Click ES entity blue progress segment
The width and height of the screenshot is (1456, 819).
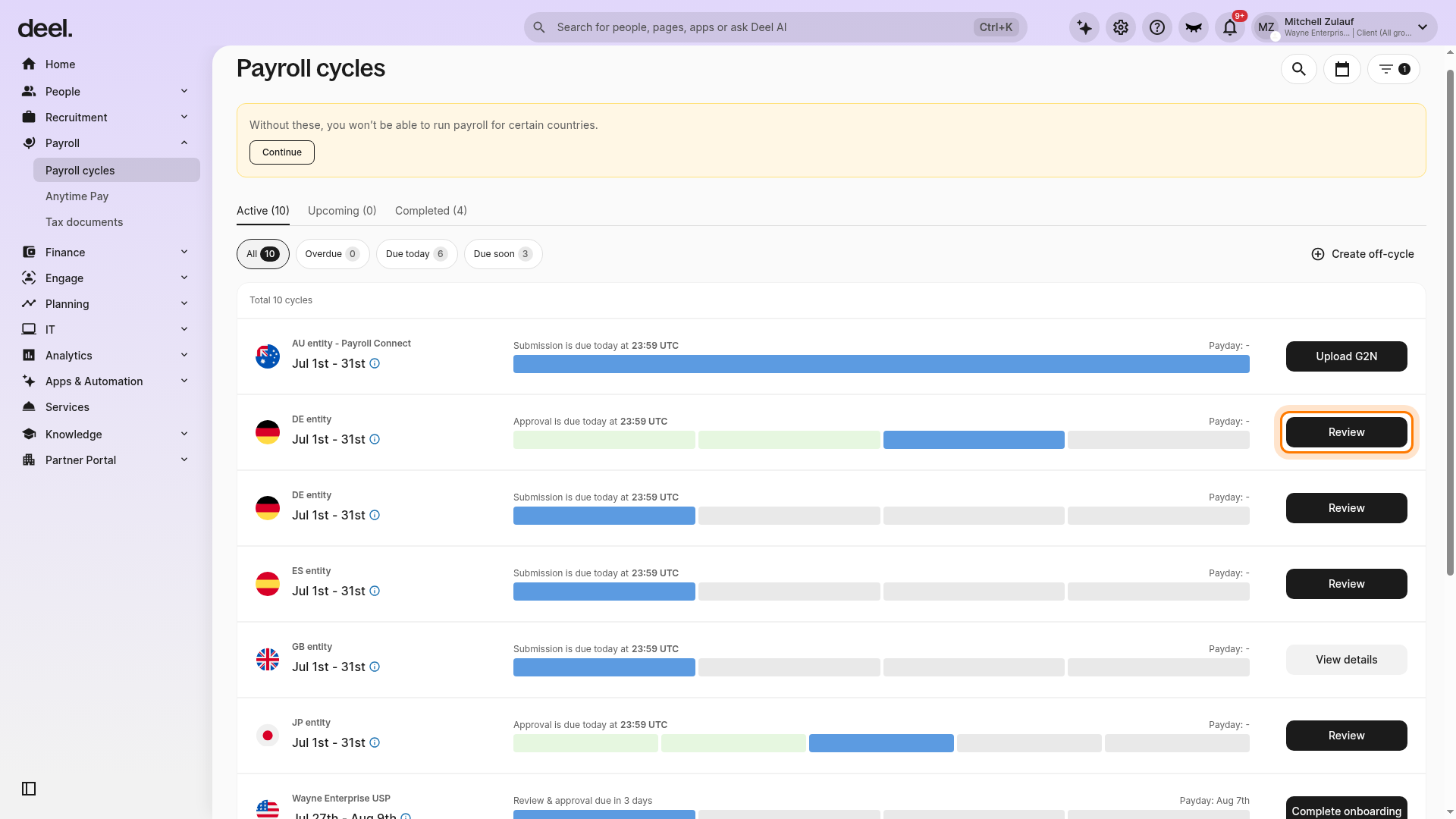(604, 591)
